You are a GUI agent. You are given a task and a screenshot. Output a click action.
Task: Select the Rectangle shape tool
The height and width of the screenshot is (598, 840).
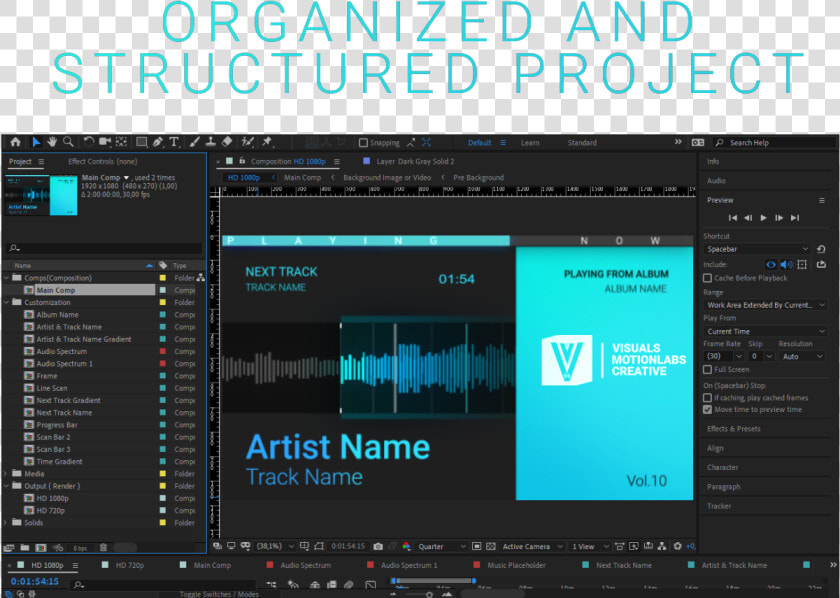[141, 142]
